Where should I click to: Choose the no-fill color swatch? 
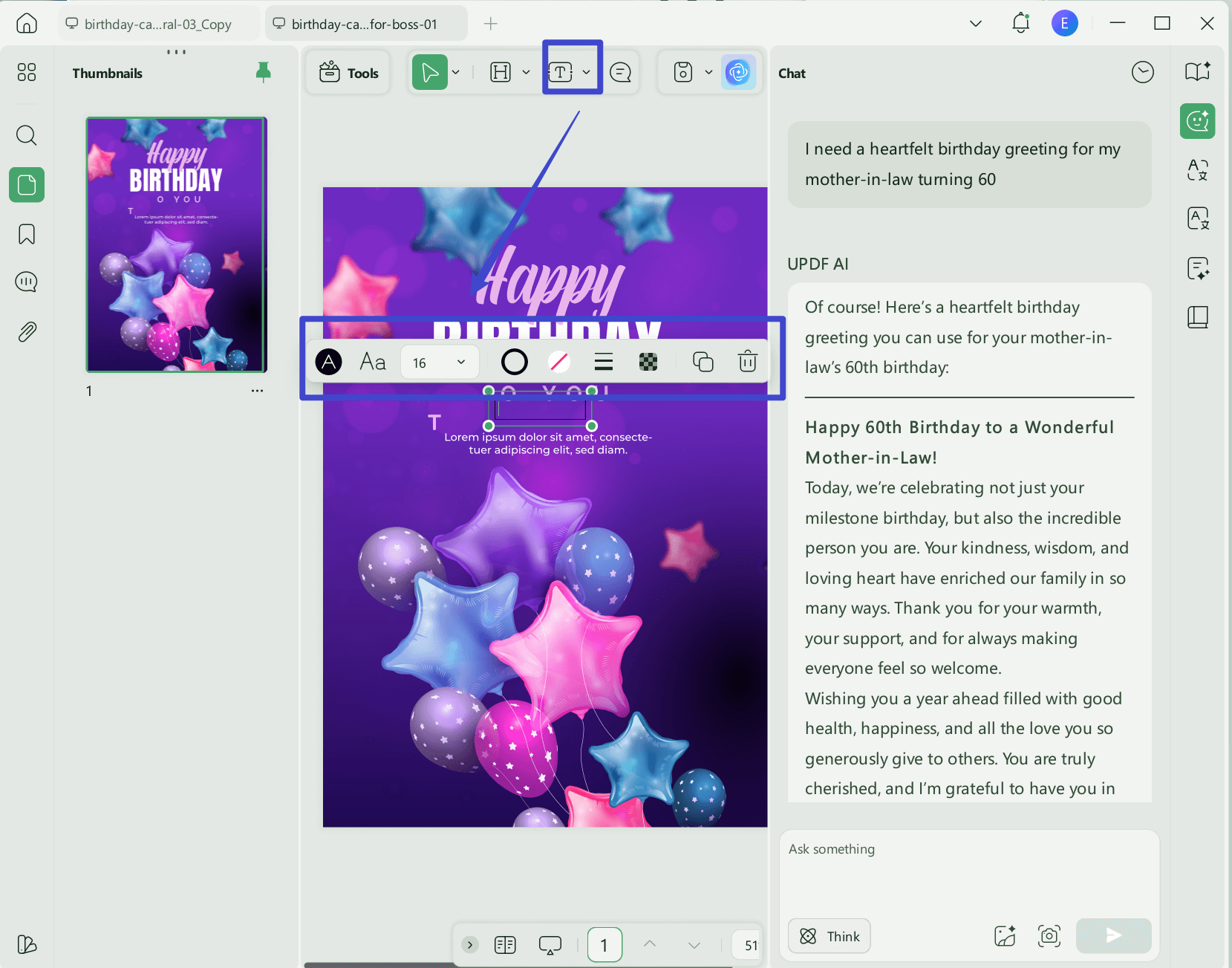click(558, 362)
